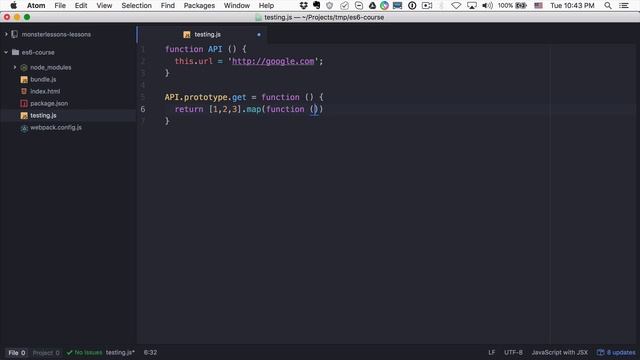Click the webpack.config.js file icon
Screen dimensions: 640x360
click(24, 128)
